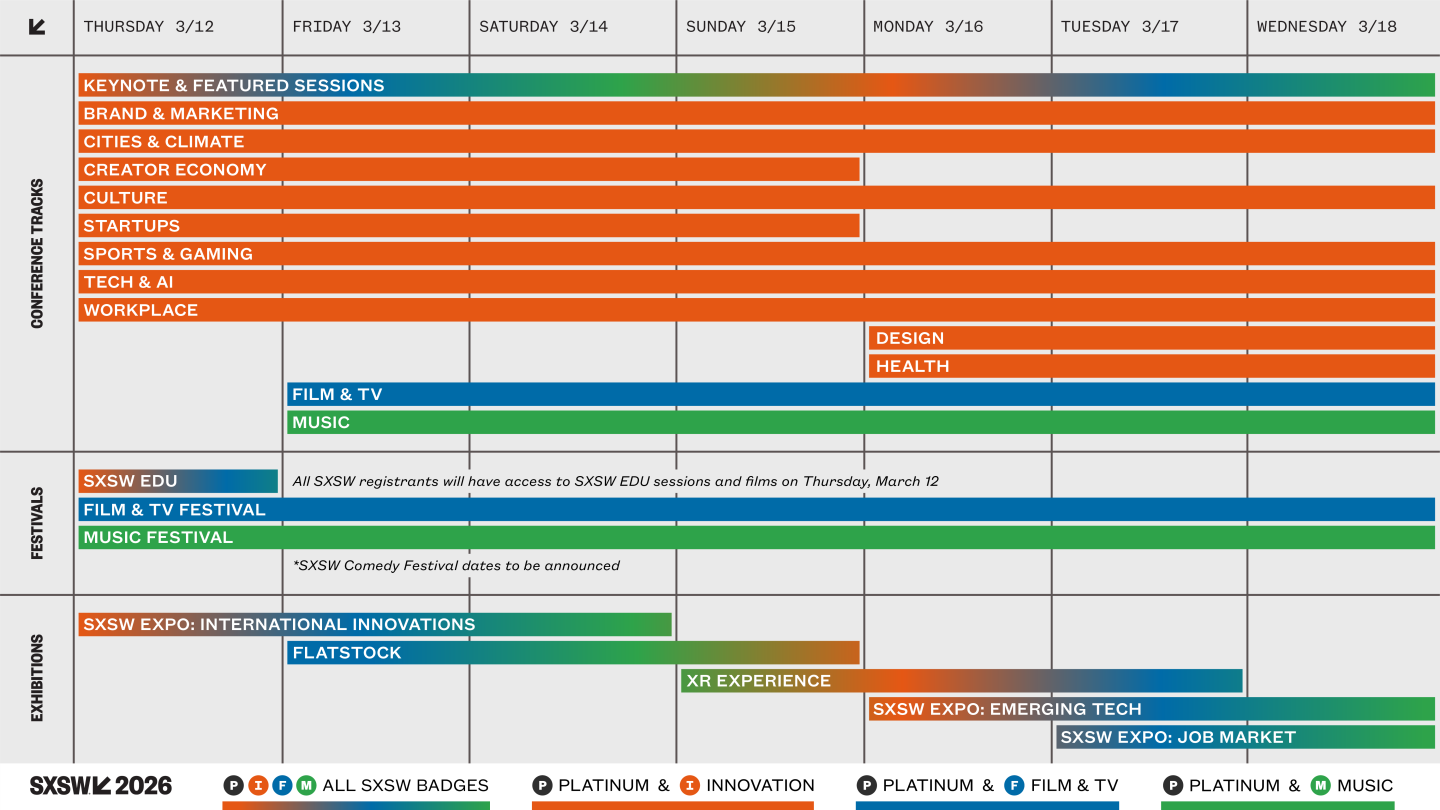Click the 'ALL SXSW BADGES' legend label
The height and width of the screenshot is (810, 1440).
406,785
